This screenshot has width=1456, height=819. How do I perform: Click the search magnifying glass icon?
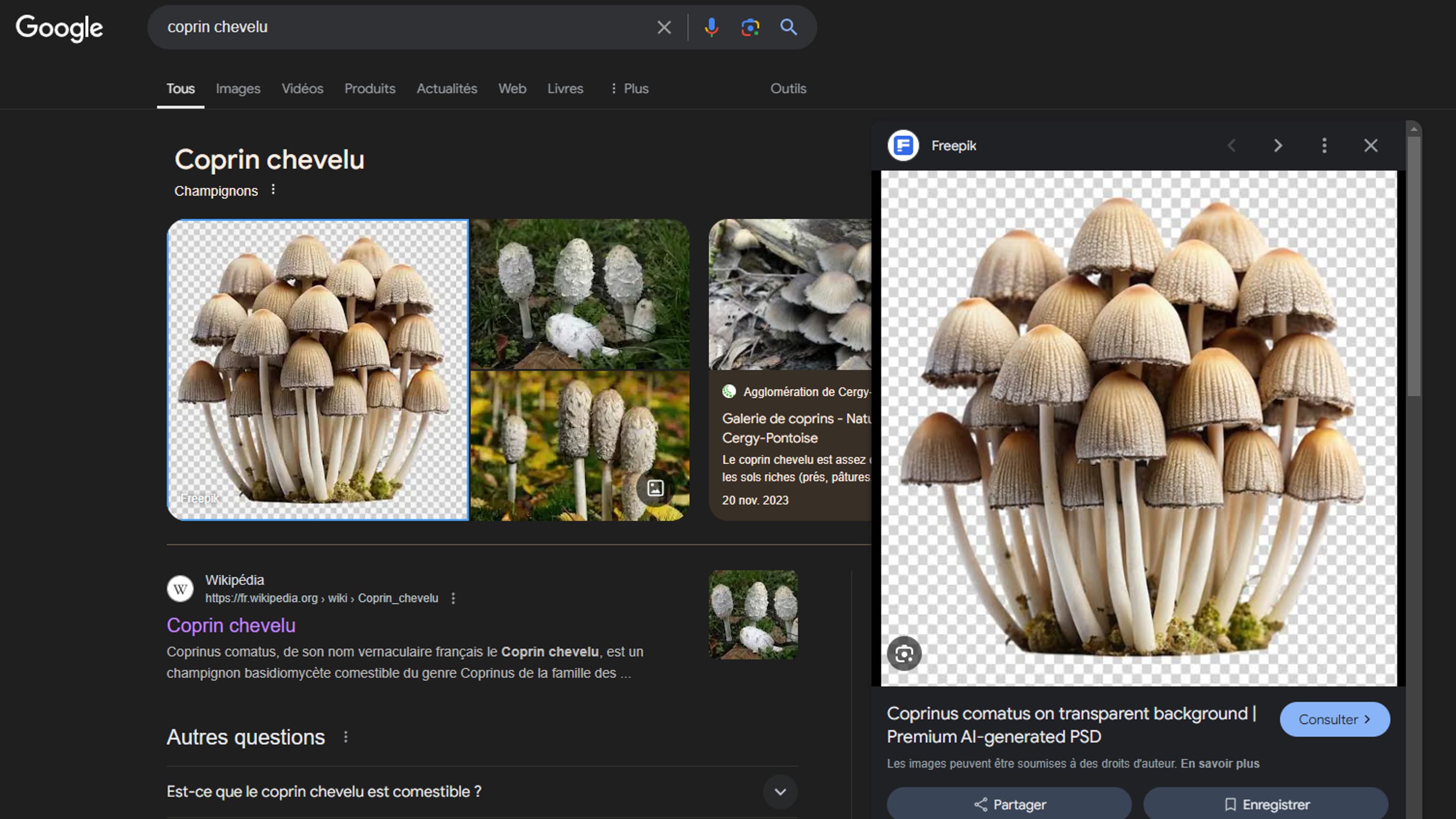[789, 27]
